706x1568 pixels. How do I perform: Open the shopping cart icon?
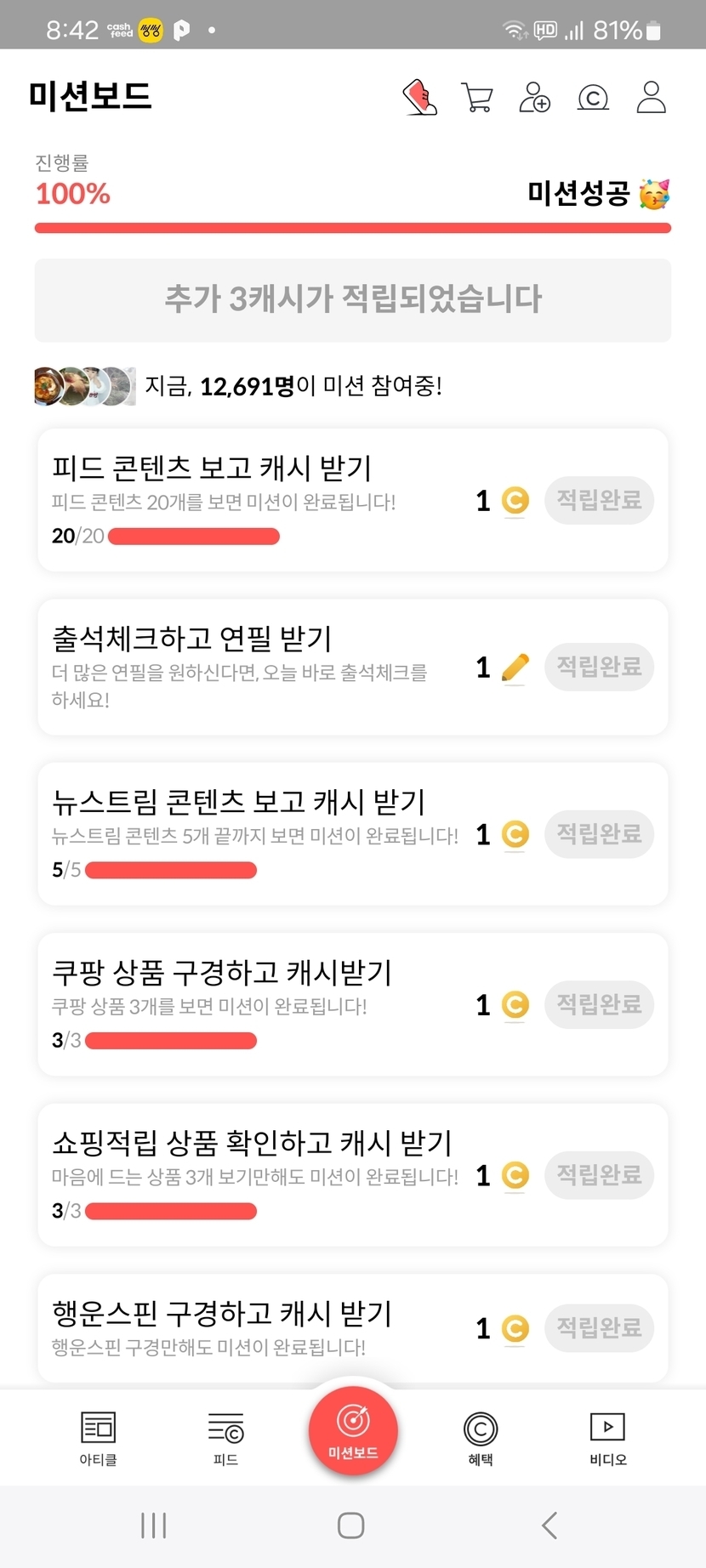point(476,97)
